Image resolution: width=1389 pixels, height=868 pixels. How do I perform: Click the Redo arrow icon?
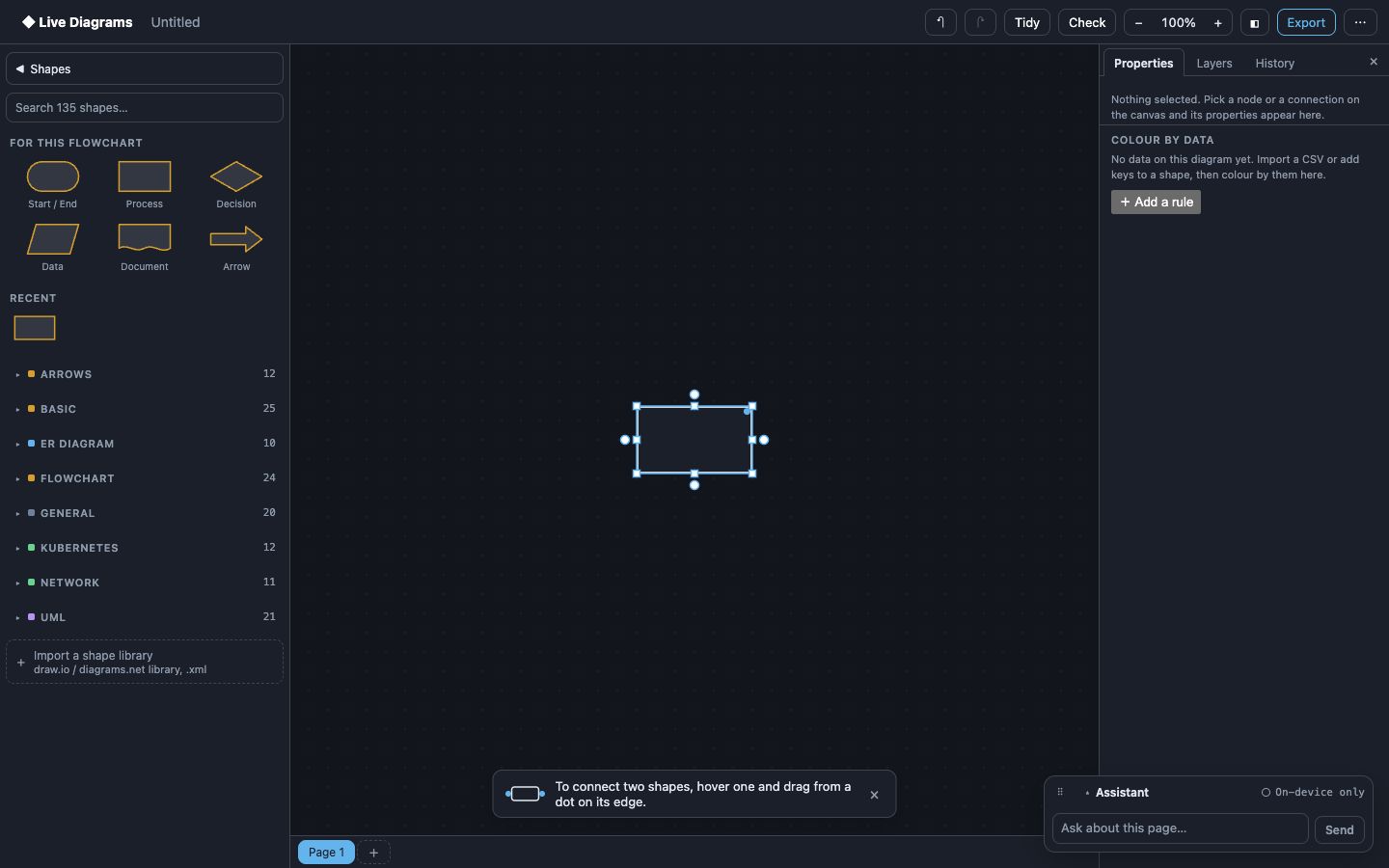point(980,22)
